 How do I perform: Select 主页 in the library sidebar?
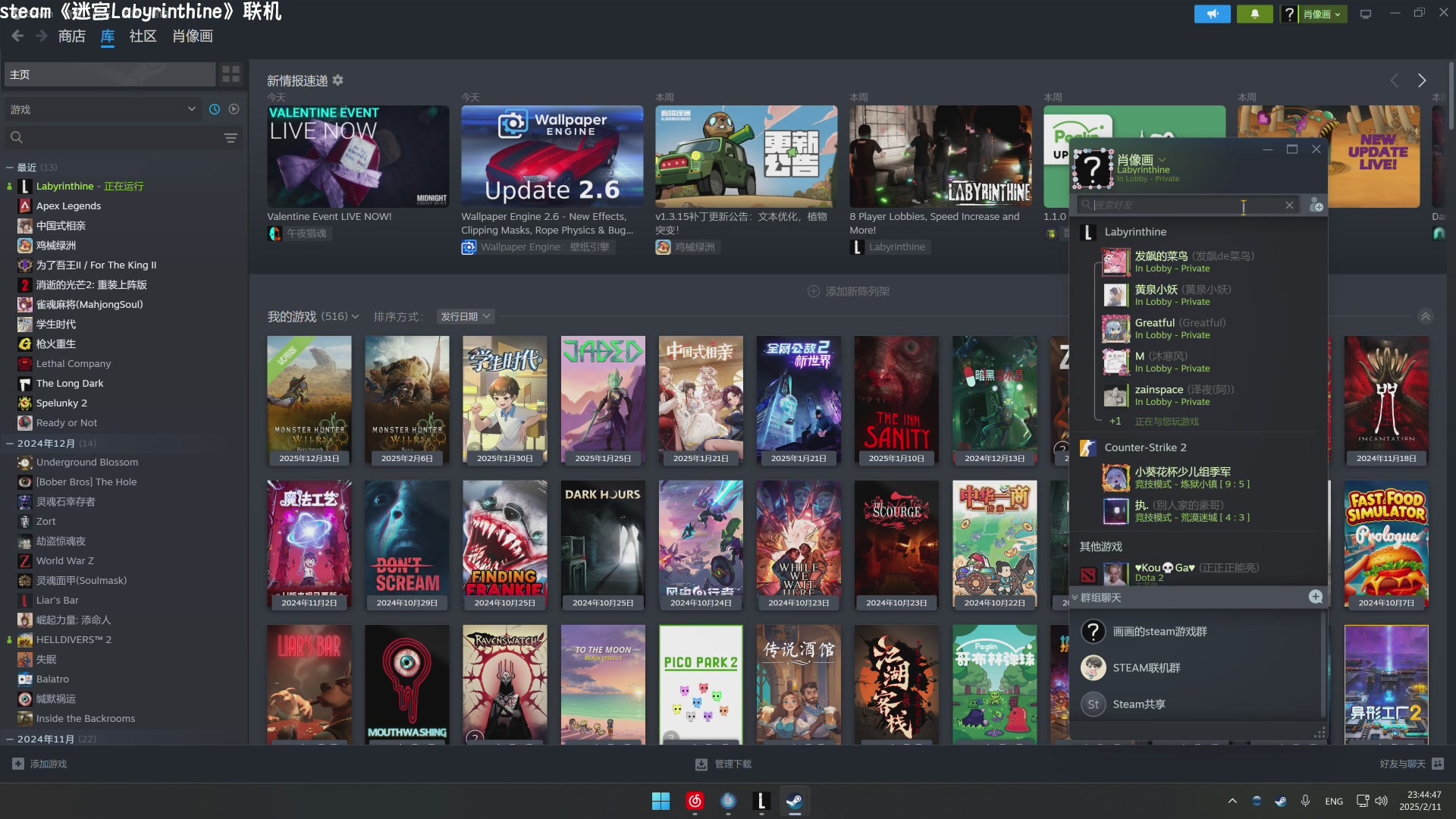point(110,74)
